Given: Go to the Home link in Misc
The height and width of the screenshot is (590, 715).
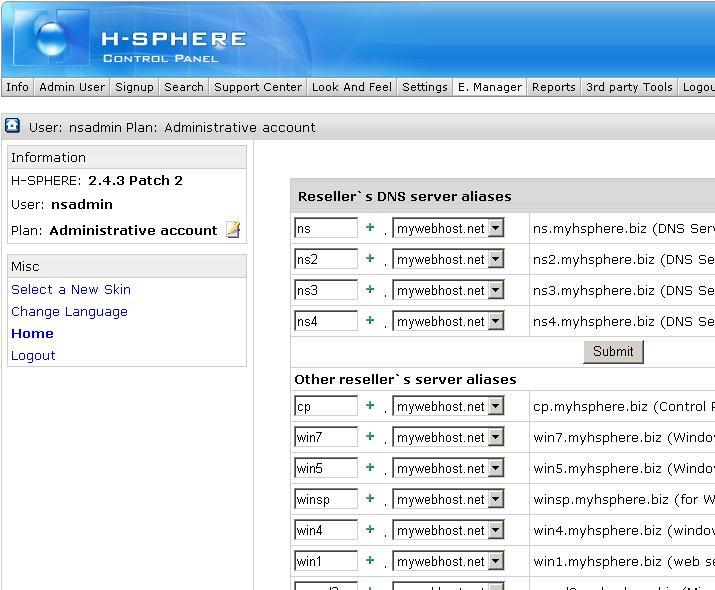Looking at the screenshot, I should click(32, 333).
